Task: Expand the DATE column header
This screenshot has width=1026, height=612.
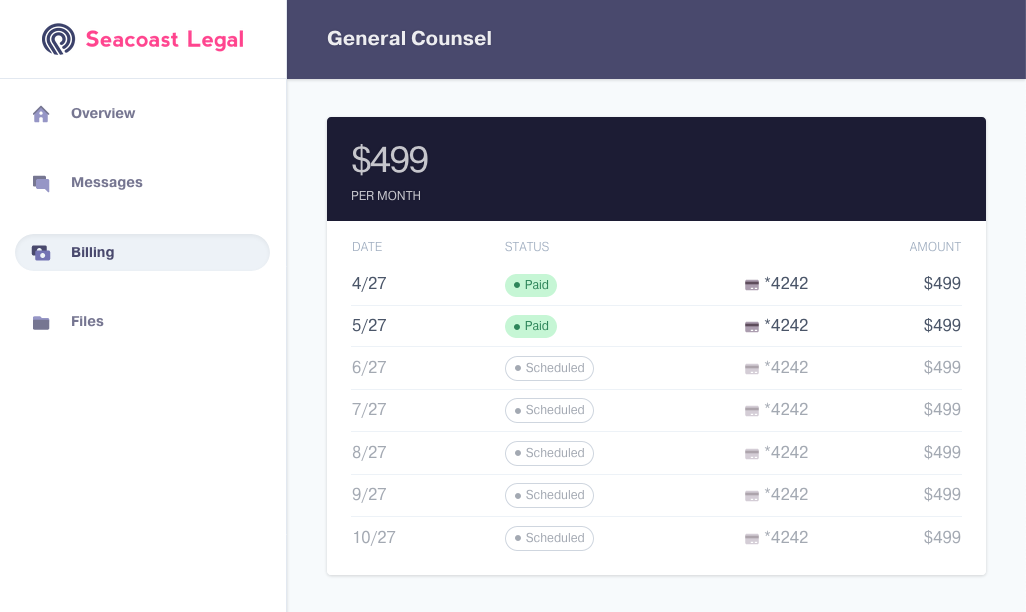Action: [367, 246]
